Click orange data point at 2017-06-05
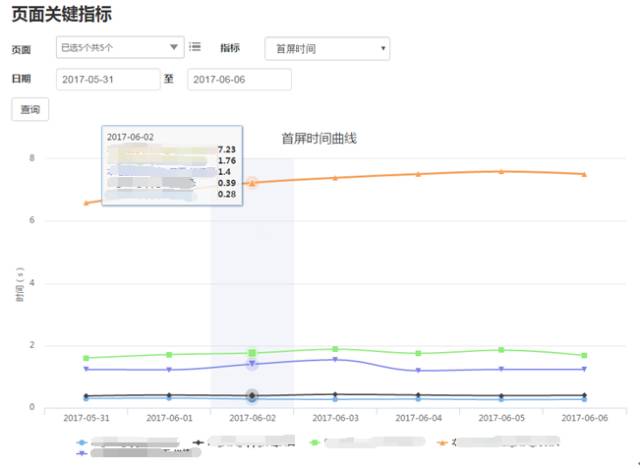This screenshot has width=640, height=469. 501,171
